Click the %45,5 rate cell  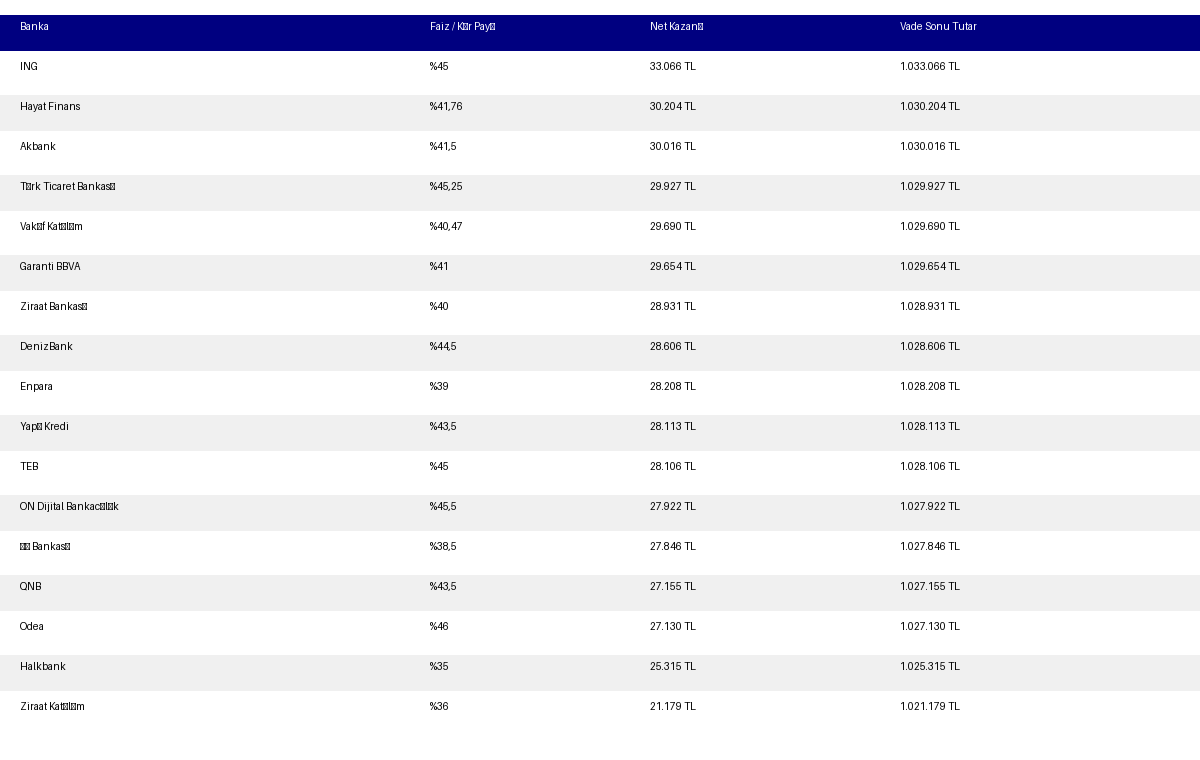click(443, 507)
